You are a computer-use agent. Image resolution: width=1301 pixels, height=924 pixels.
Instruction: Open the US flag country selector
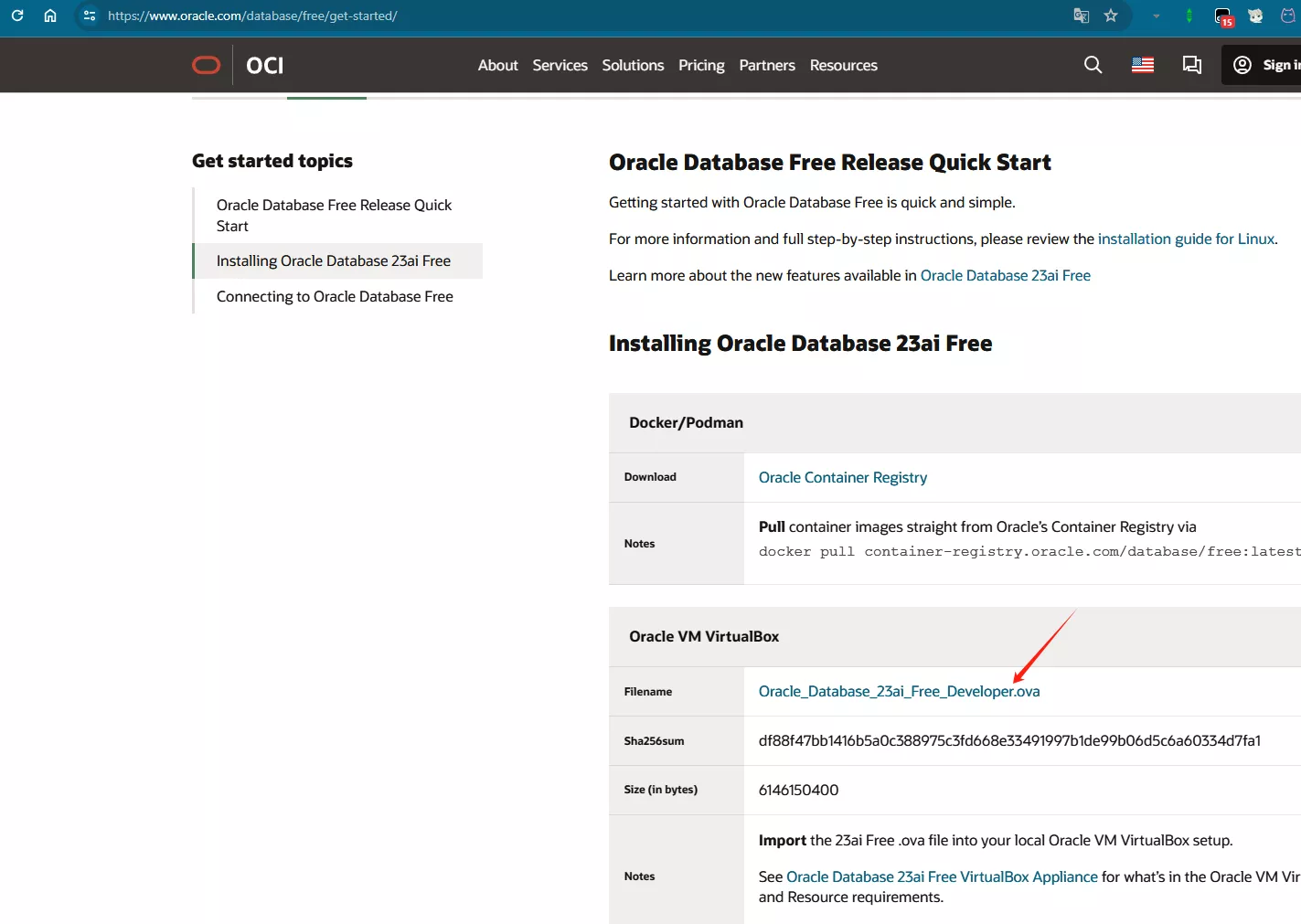[1142, 65]
